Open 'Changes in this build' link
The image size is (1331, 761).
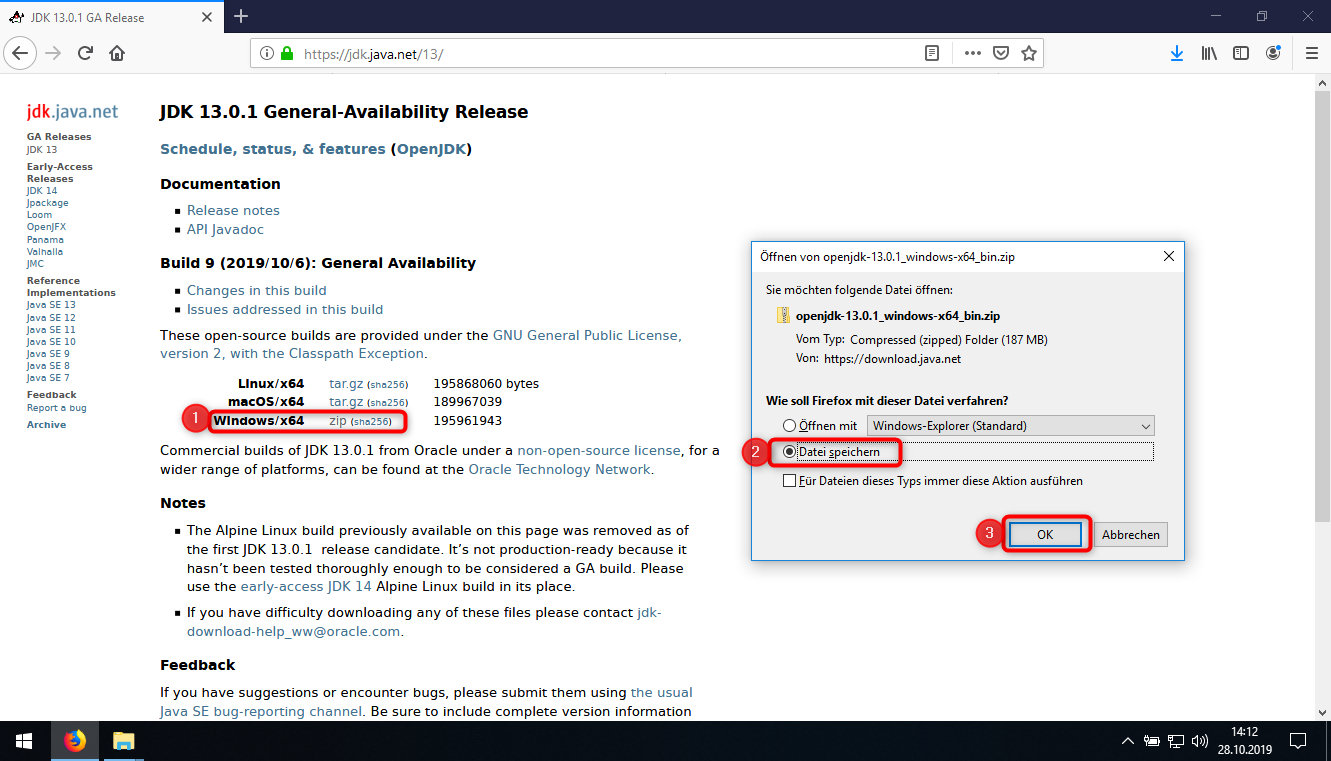click(x=257, y=290)
